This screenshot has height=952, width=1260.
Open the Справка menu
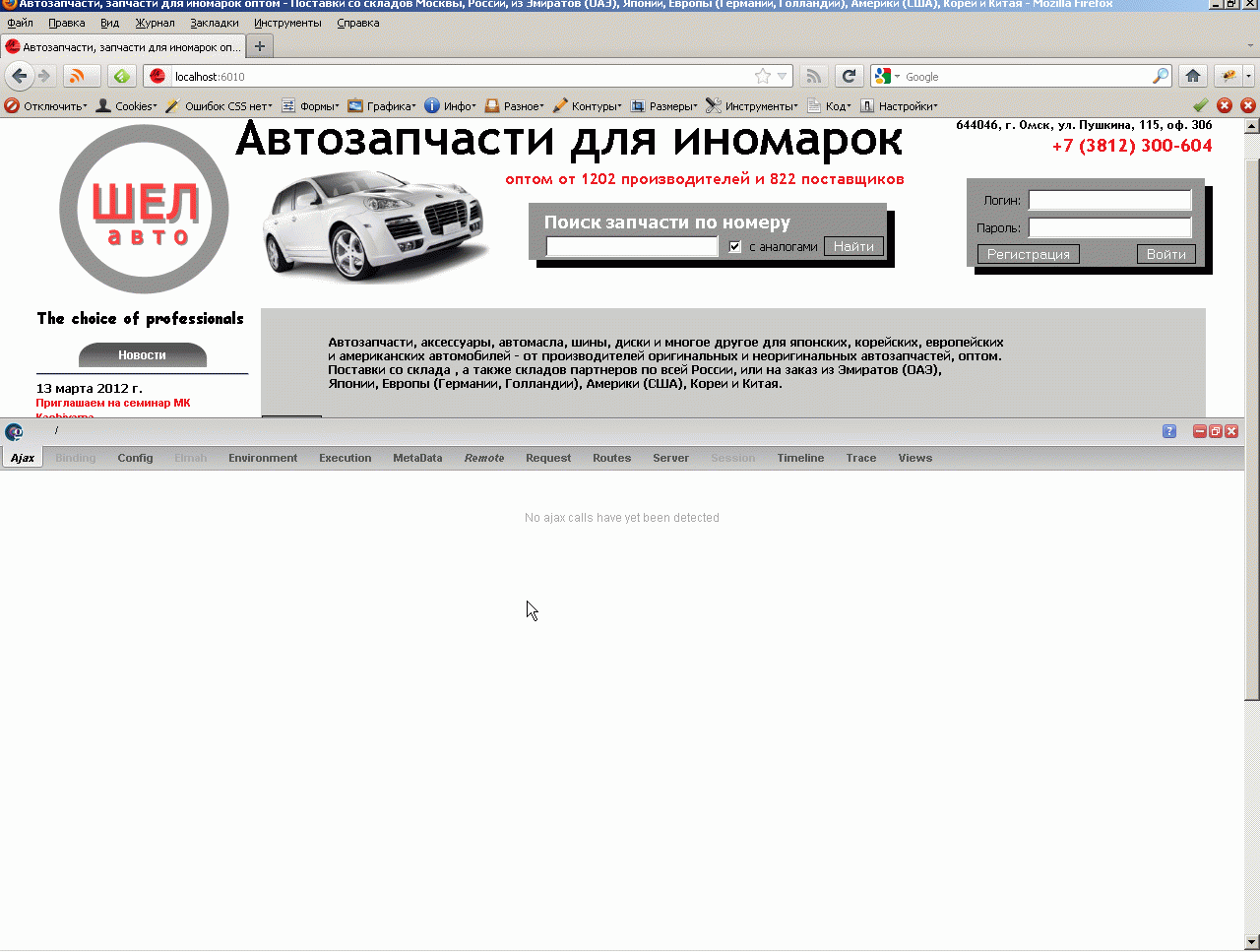[x=358, y=23]
